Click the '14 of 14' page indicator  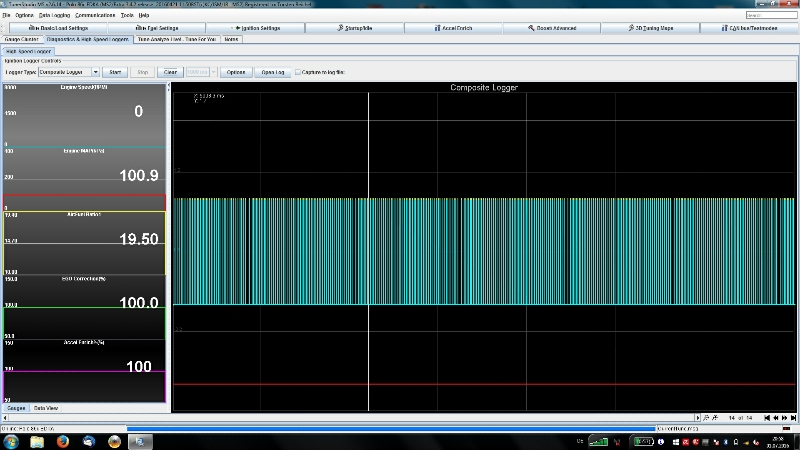click(x=740, y=418)
